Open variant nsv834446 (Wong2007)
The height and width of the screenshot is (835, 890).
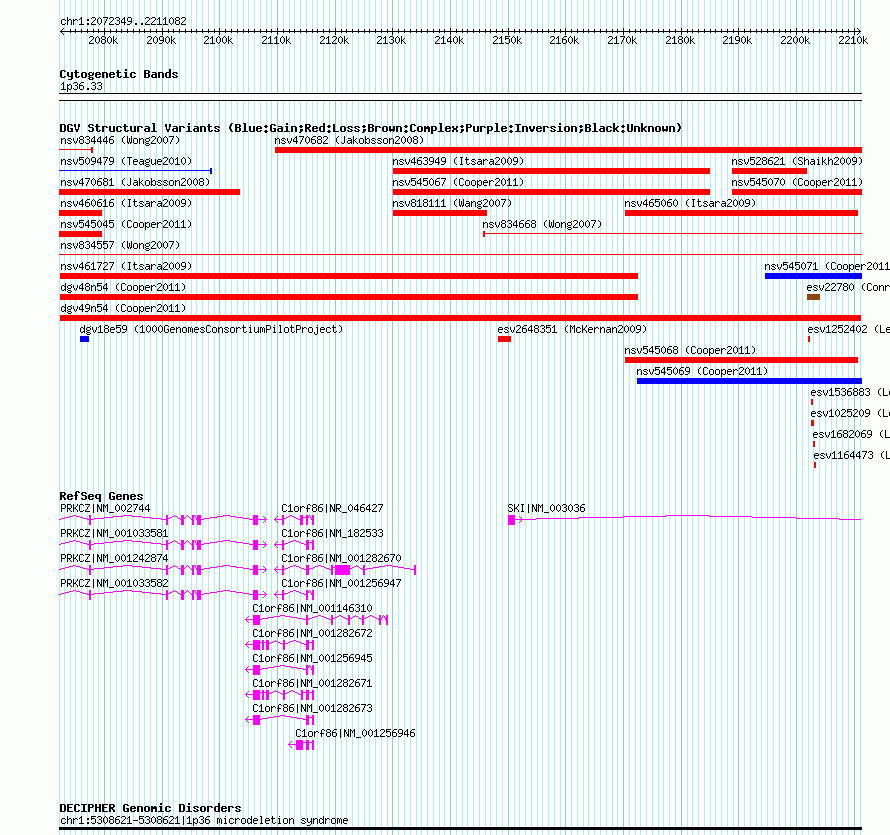click(120, 140)
